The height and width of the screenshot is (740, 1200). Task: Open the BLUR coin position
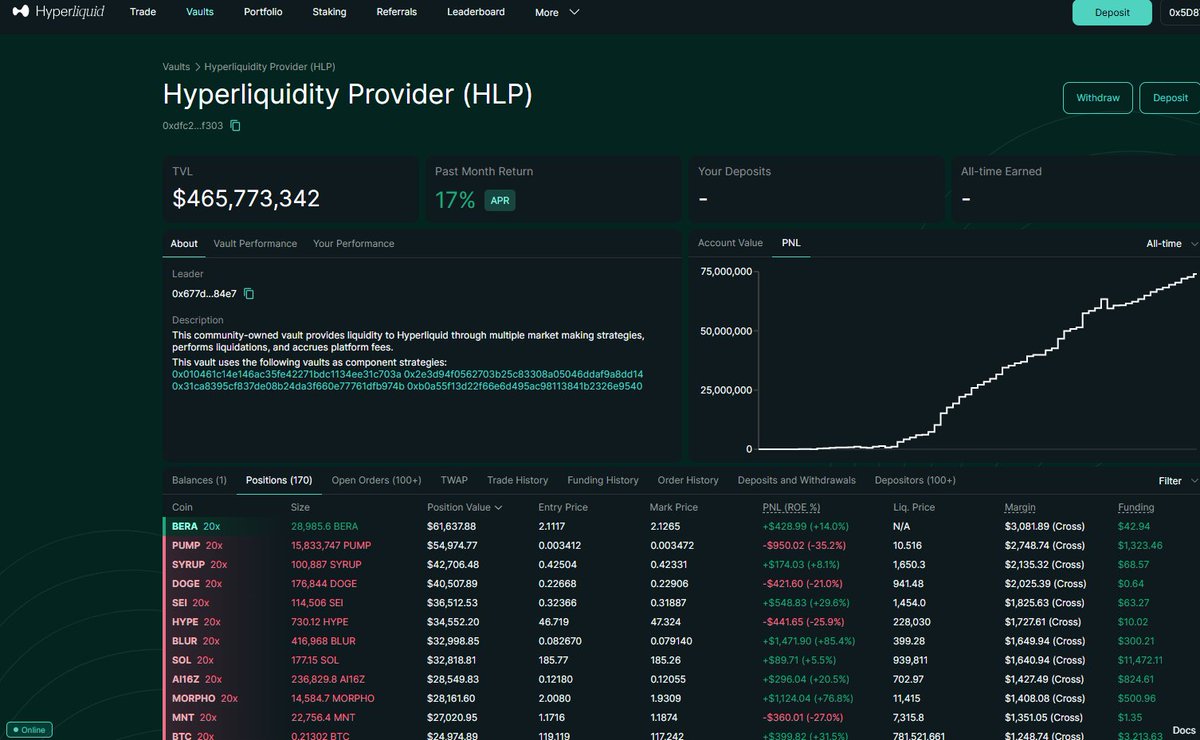click(x=185, y=641)
